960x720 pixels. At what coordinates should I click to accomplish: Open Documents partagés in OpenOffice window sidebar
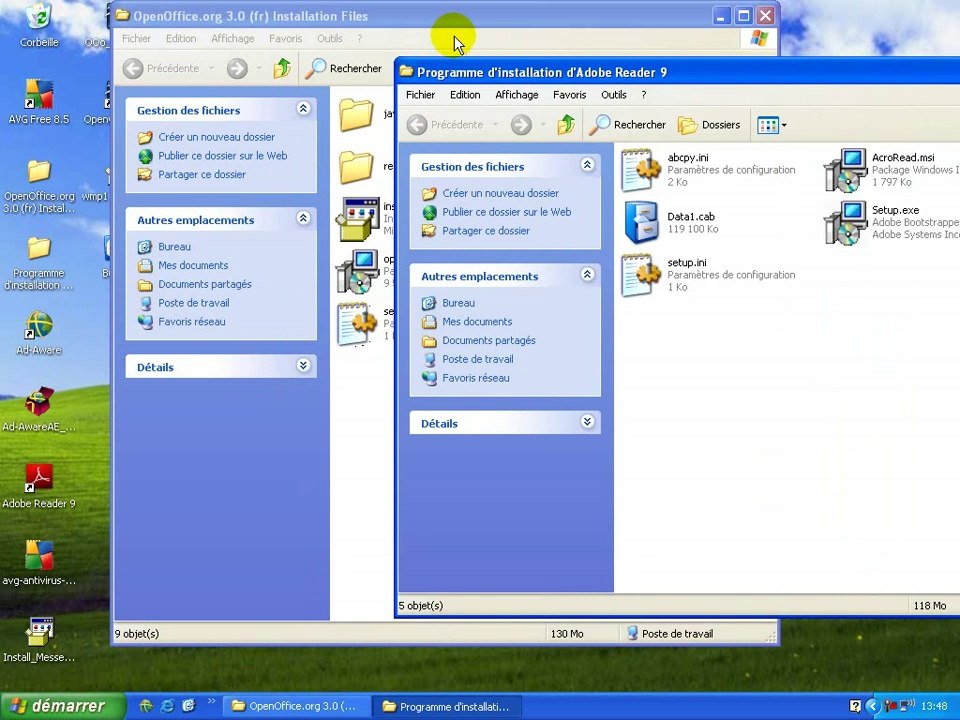point(204,284)
